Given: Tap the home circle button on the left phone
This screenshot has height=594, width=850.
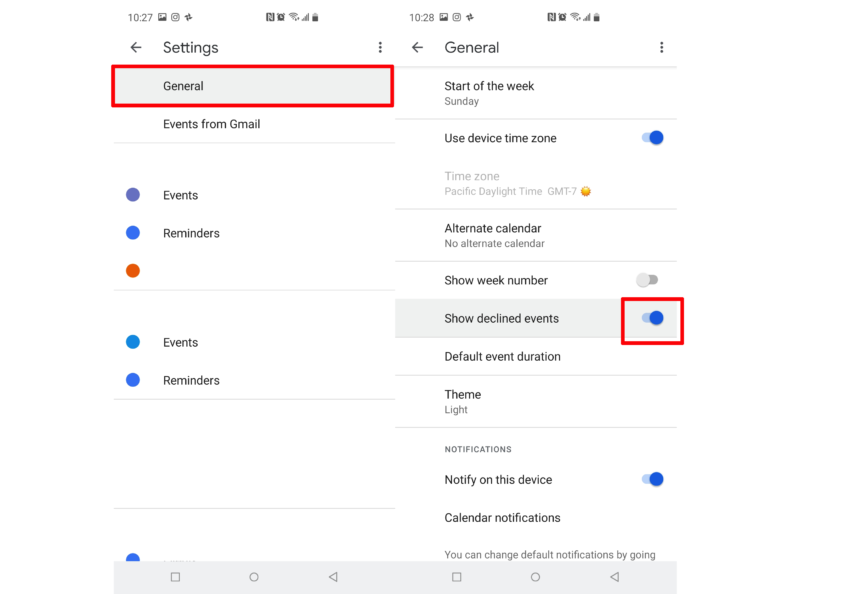Looking at the screenshot, I should click(254, 577).
